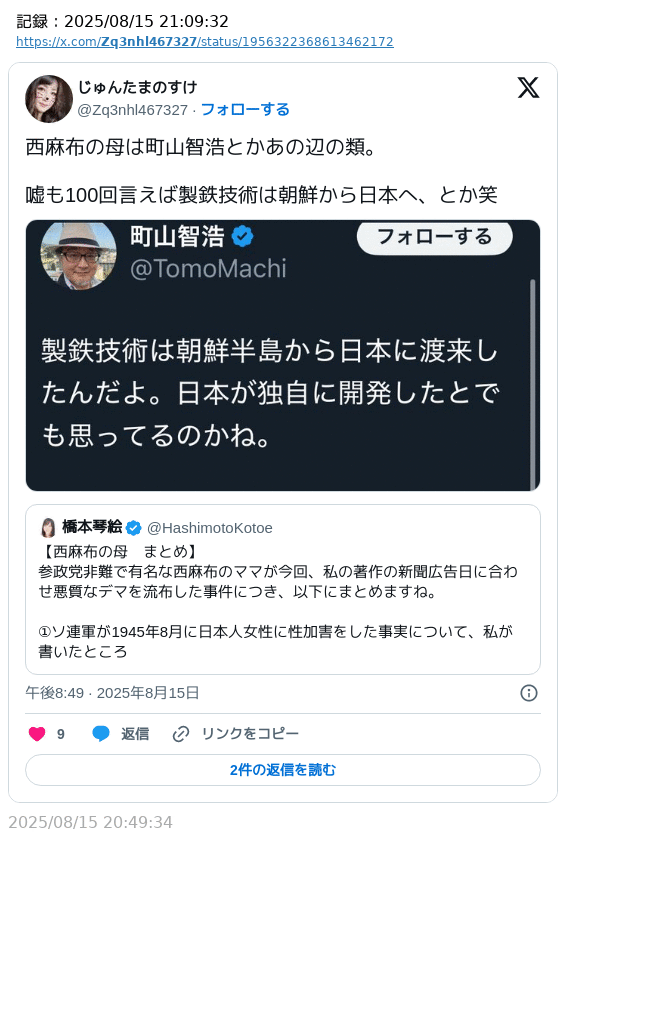Click the @HashimotoKotoe handle
The width and height of the screenshot is (660, 1021).
click(x=210, y=528)
